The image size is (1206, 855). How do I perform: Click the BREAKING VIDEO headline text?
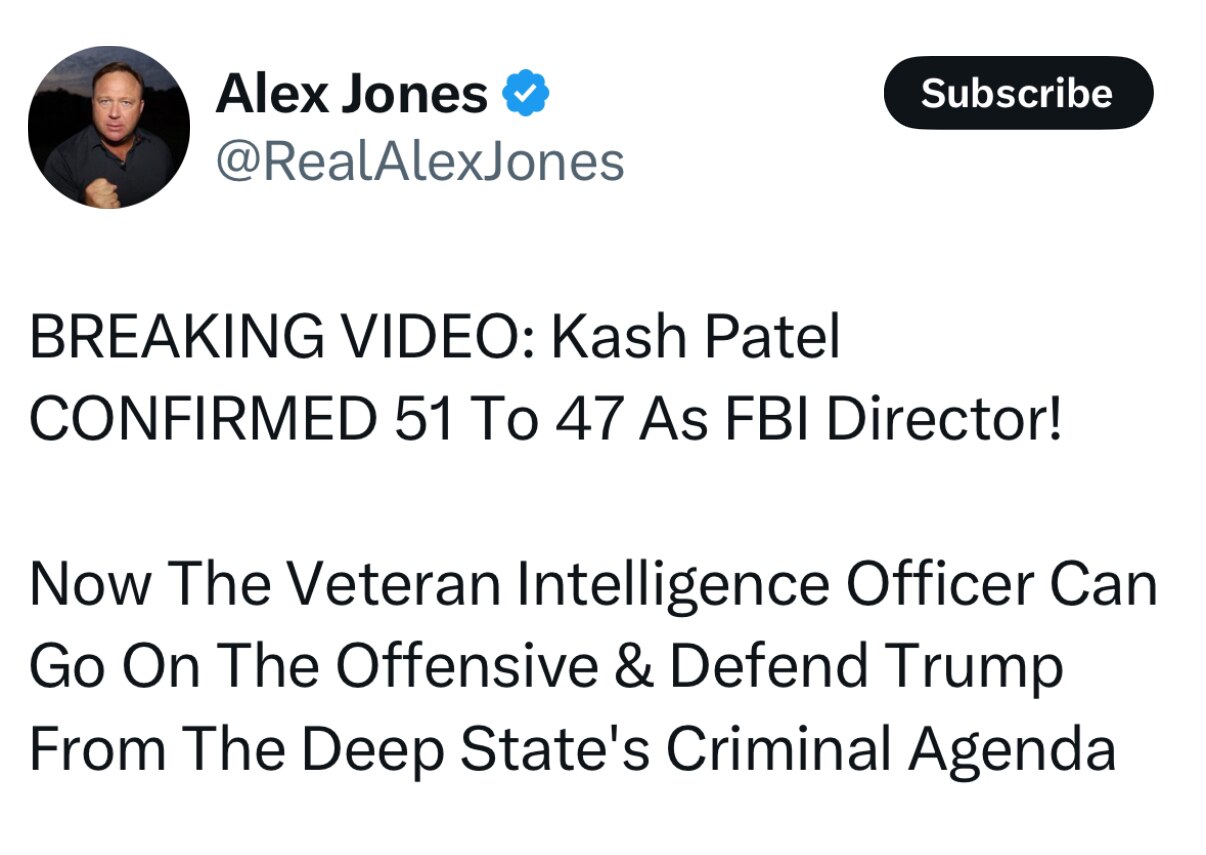click(435, 335)
